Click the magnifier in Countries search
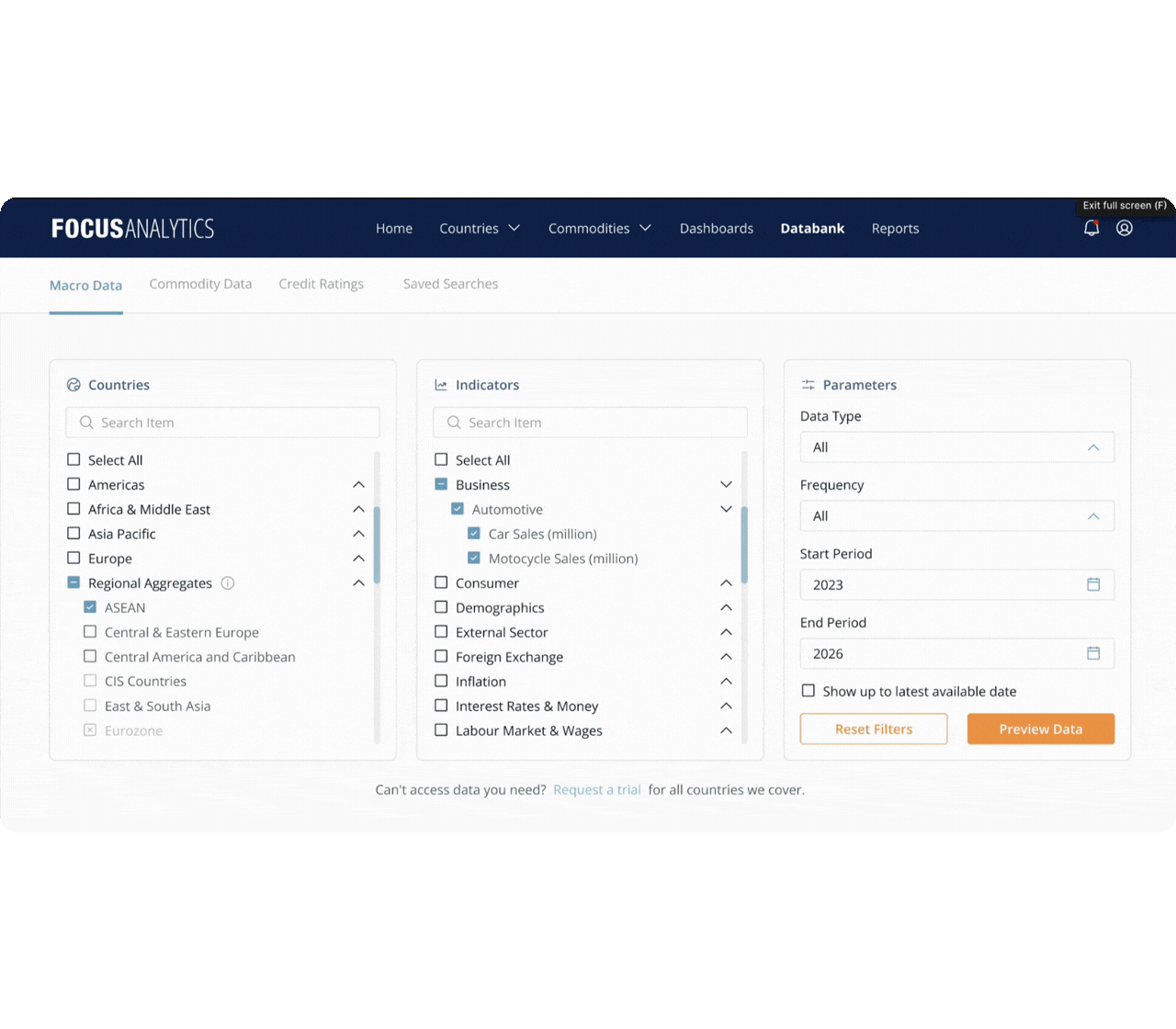 tap(86, 423)
